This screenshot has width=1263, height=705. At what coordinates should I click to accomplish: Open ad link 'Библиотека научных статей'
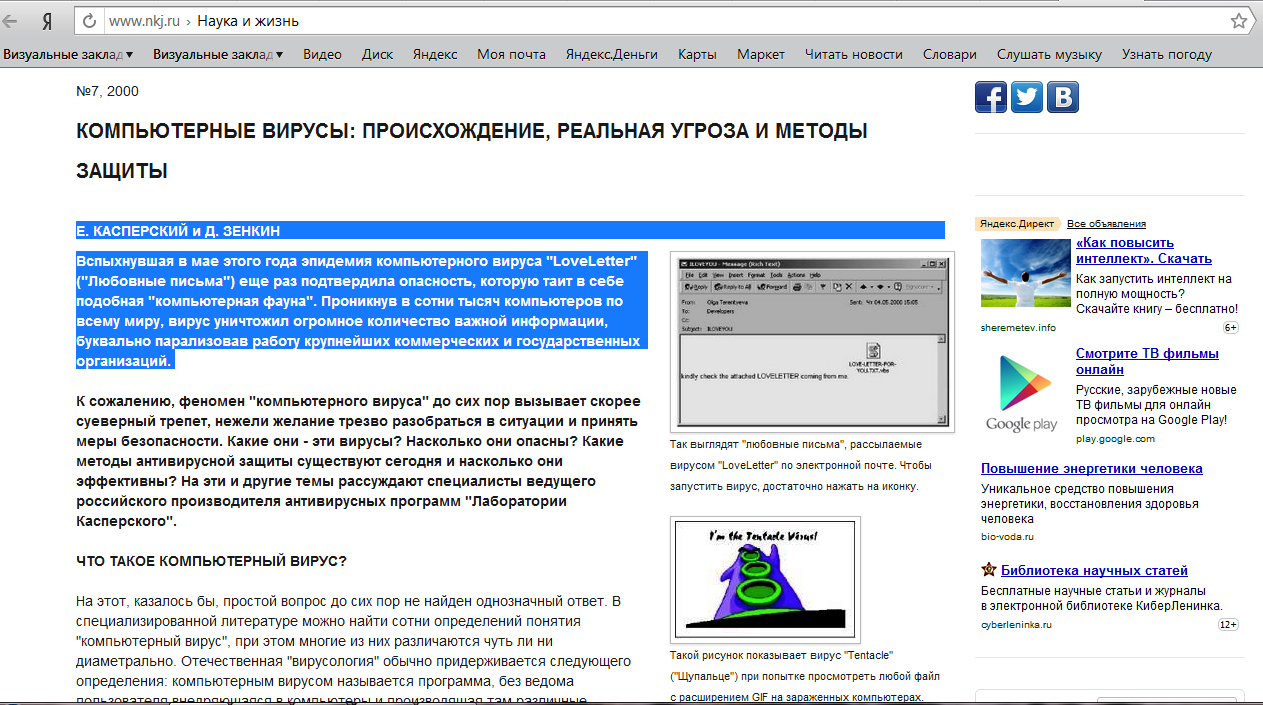pos(1094,570)
